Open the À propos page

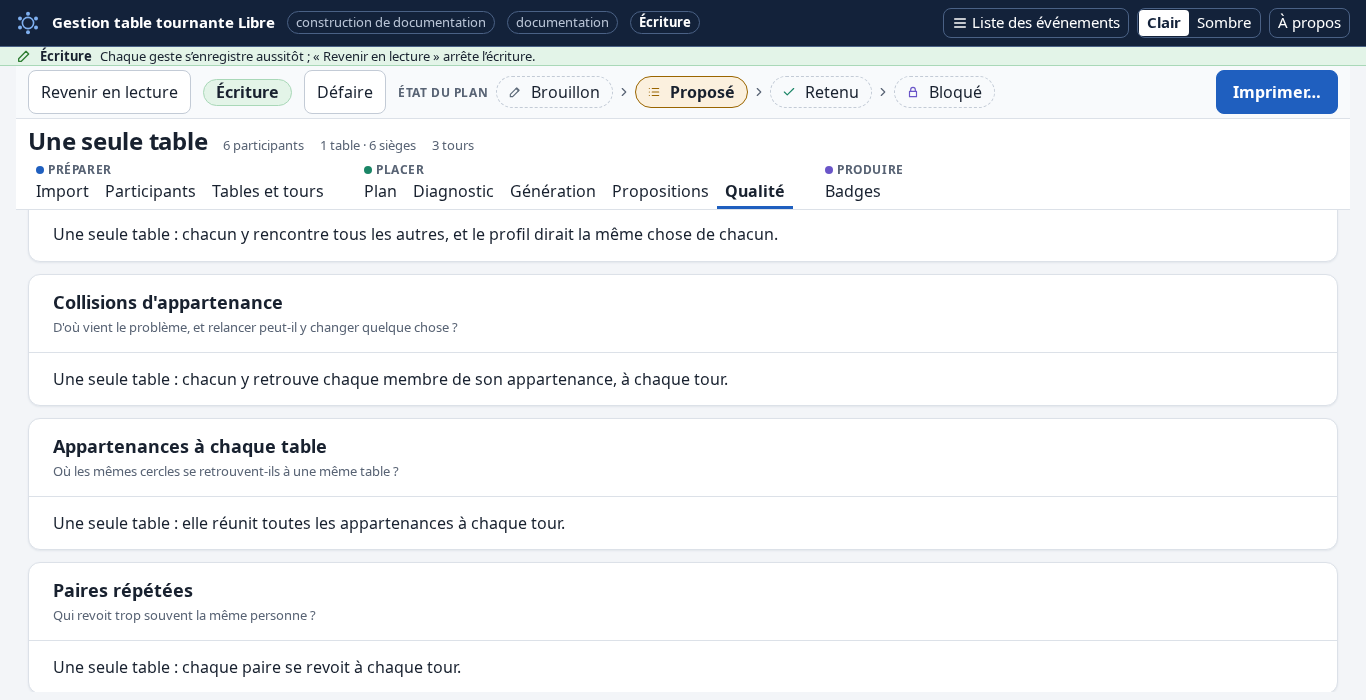pyautogui.click(x=1309, y=23)
